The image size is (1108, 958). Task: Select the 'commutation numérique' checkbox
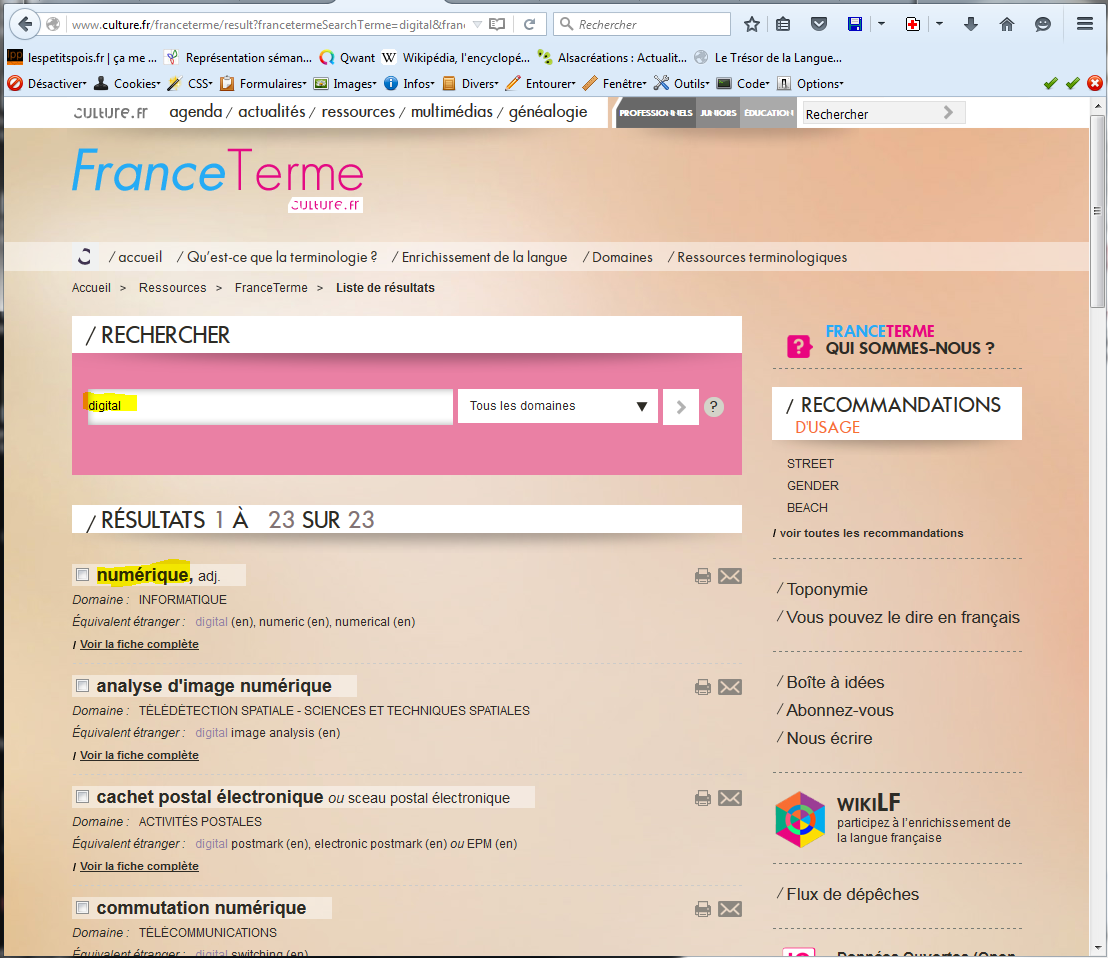coord(83,908)
